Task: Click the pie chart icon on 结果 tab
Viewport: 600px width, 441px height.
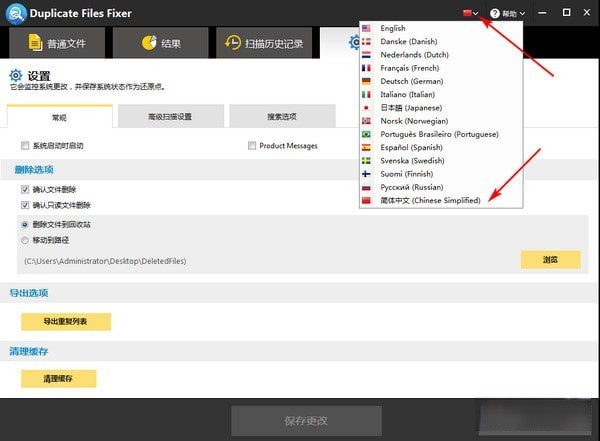Action: pyautogui.click(x=149, y=42)
